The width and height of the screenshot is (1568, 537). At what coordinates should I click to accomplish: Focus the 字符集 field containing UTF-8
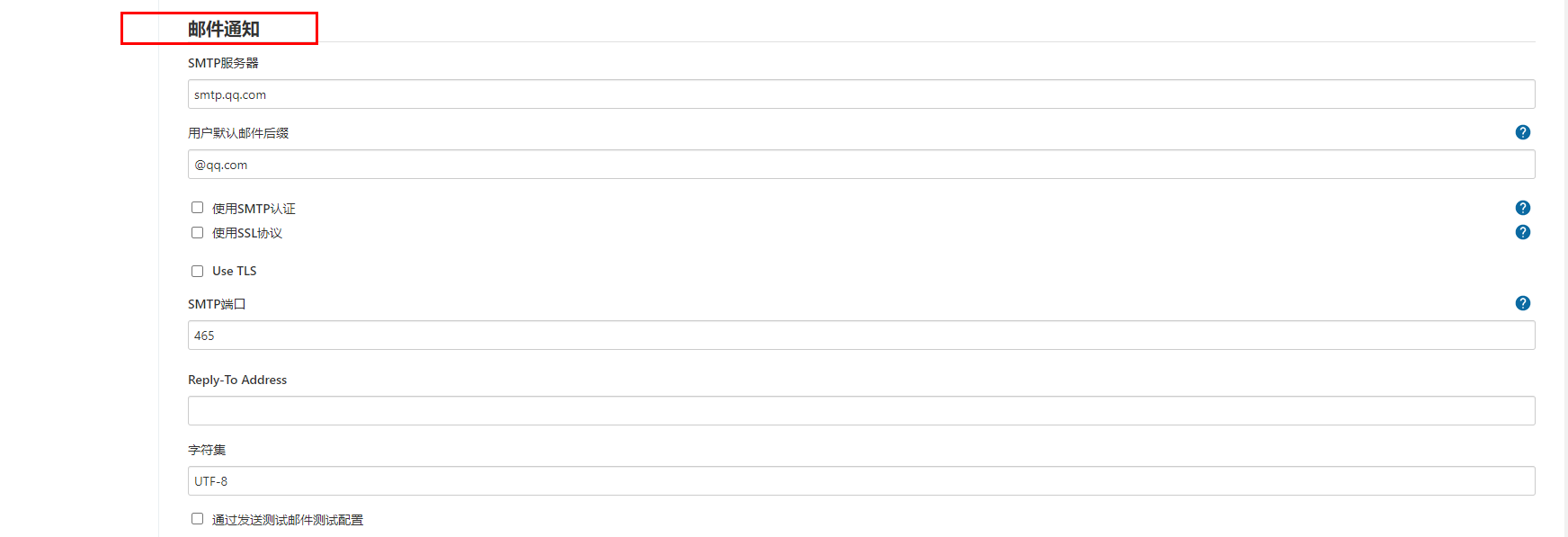point(861,481)
